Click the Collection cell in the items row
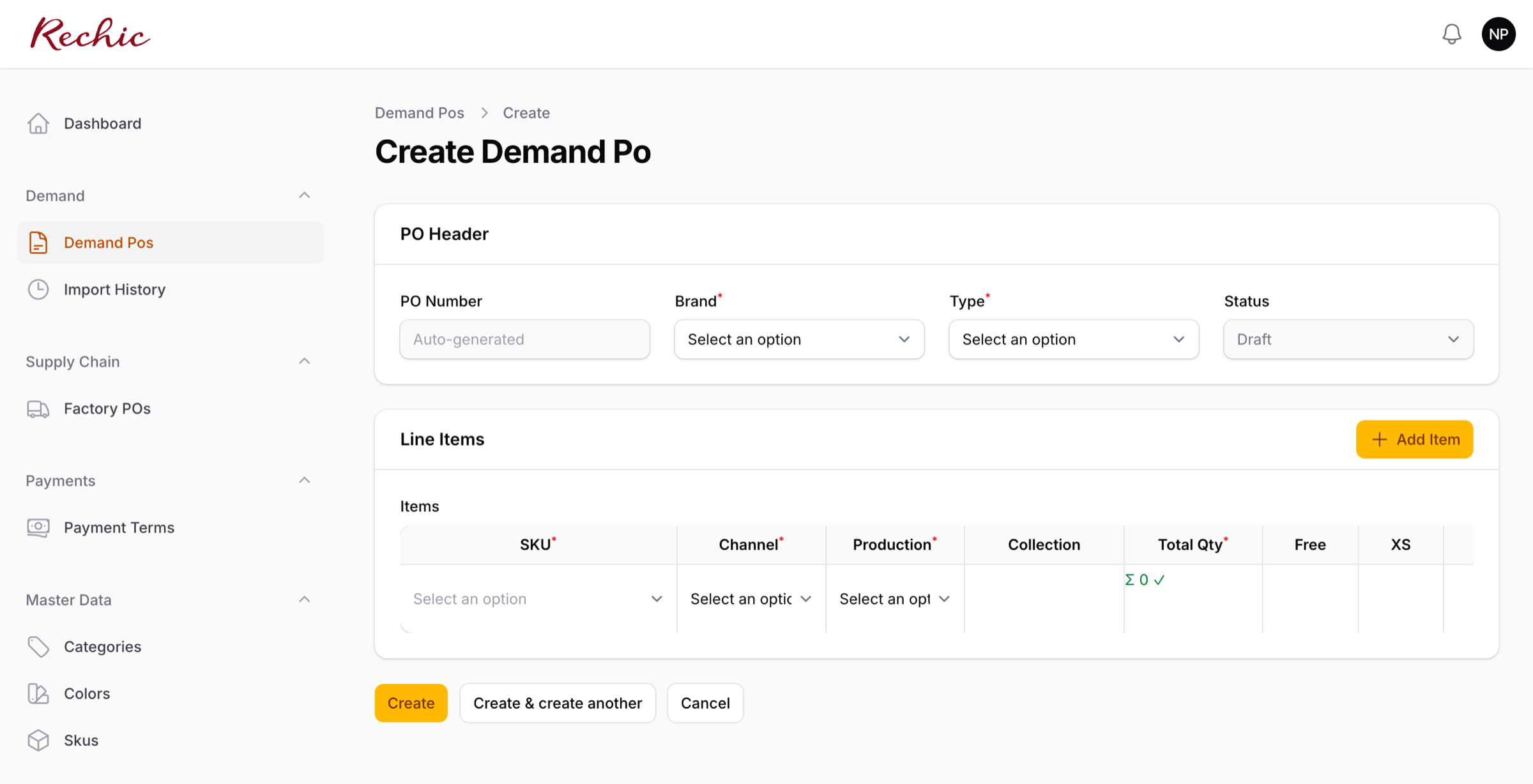The width and height of the screenshot is (1533, 784). coord(1044,599)
